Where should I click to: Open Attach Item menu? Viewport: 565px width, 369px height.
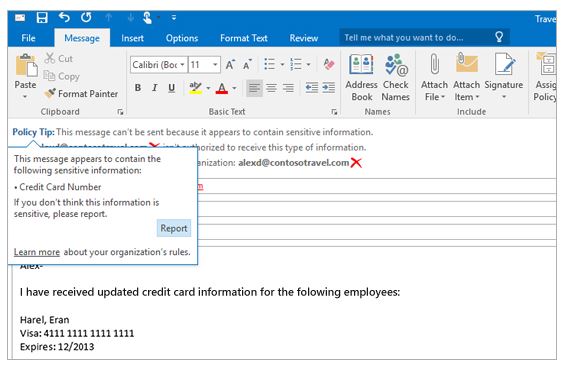(467, 77)
